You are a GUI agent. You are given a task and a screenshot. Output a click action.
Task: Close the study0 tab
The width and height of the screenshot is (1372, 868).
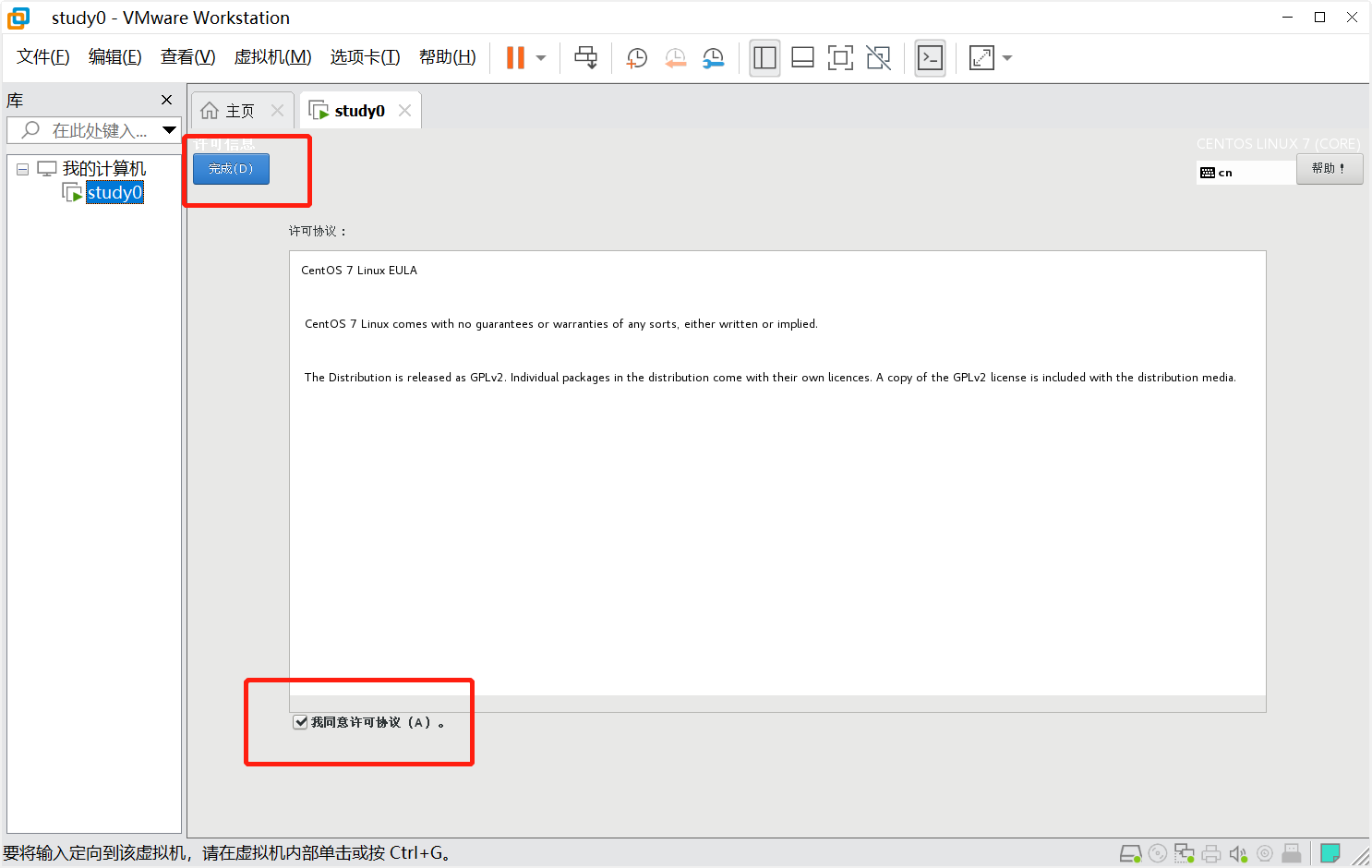pos(404,110)
